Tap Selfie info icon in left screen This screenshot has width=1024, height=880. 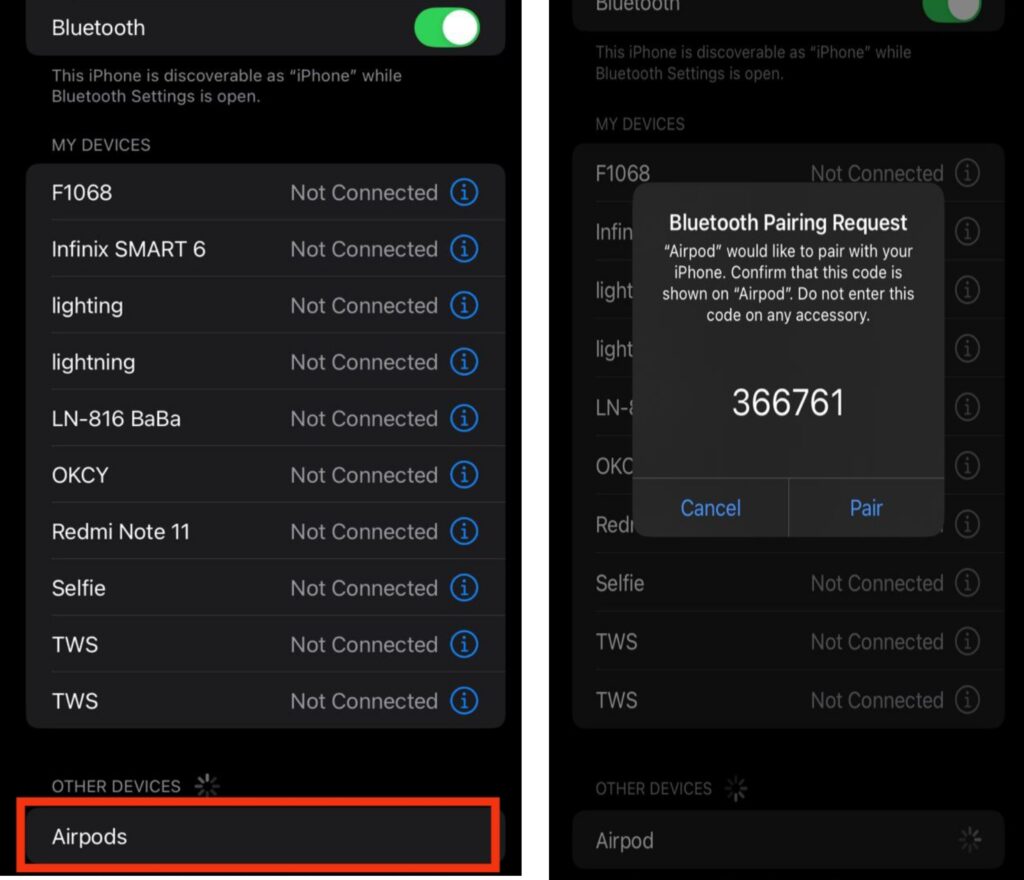[464, 588]
